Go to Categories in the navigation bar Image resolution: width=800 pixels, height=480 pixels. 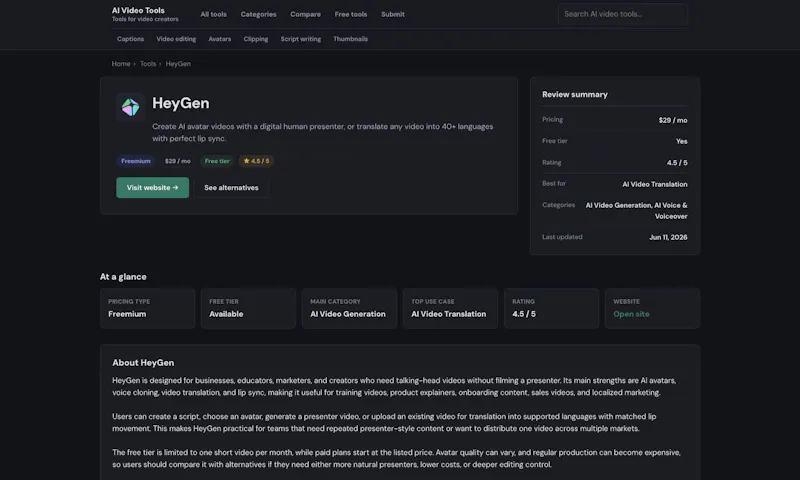tap(258, 14)
